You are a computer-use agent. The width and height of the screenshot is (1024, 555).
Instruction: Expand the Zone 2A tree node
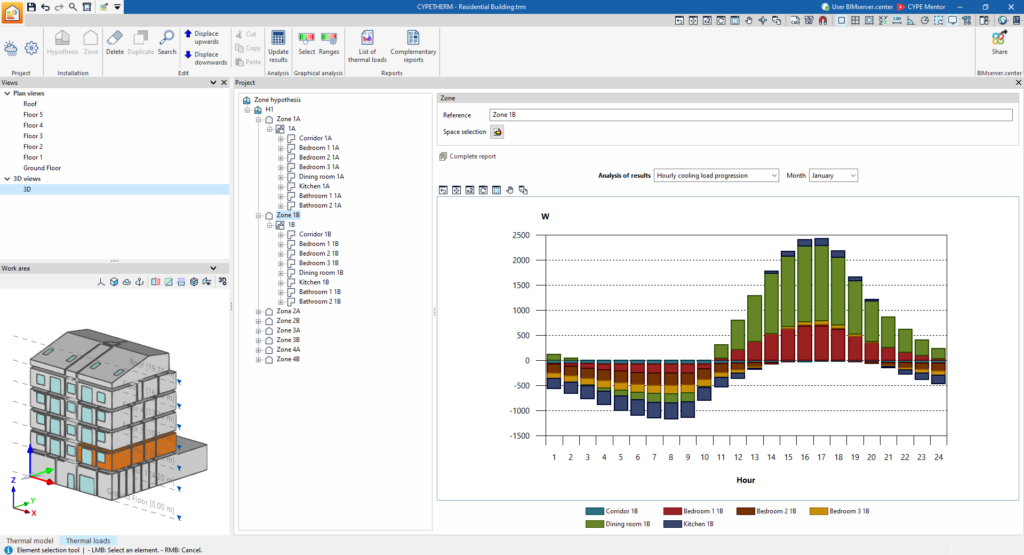pyautogui.click(x=259, y=311)
